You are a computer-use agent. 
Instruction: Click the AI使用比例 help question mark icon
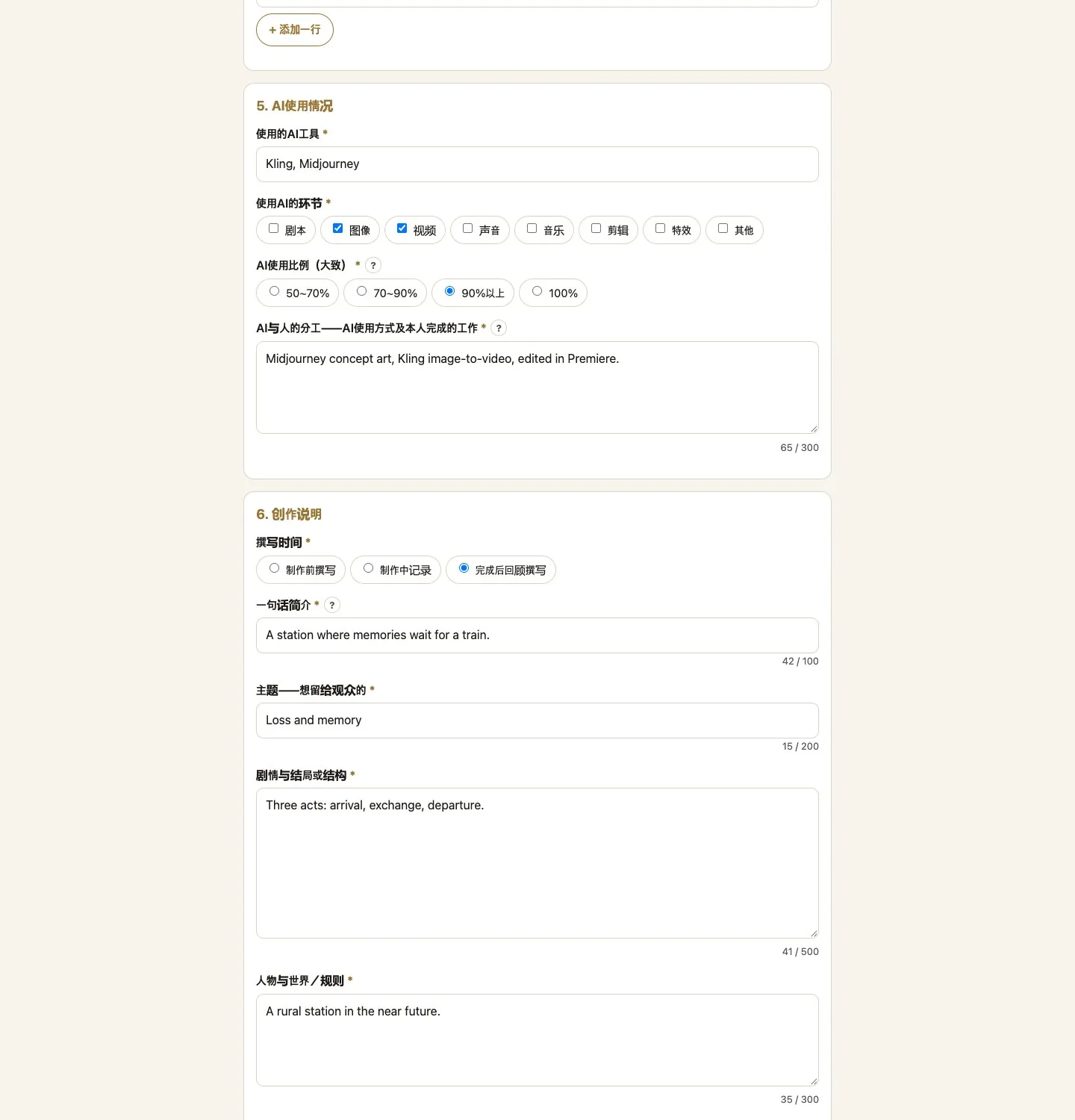click(373, 265)
